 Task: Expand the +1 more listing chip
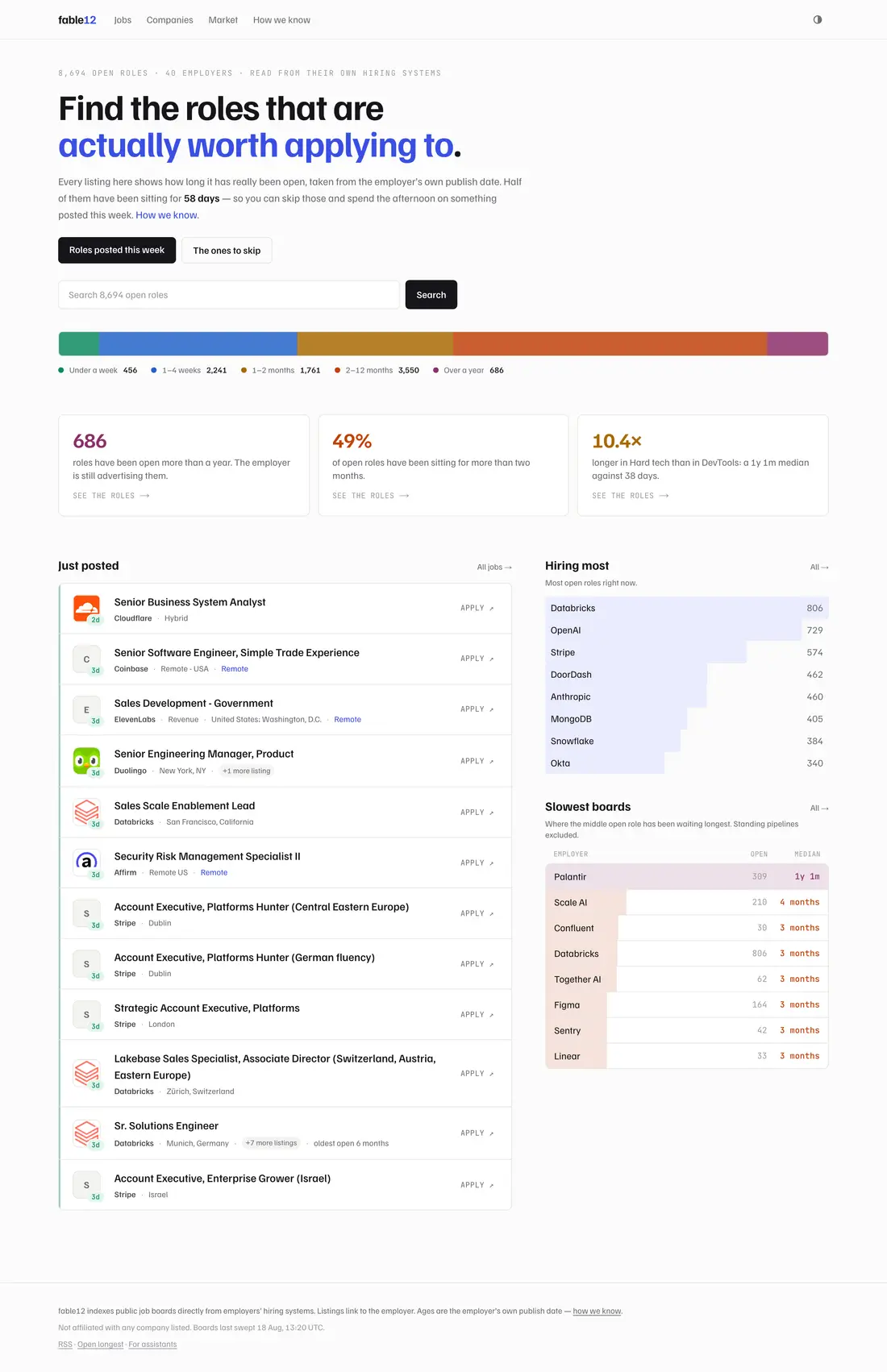tap(247, 771)
